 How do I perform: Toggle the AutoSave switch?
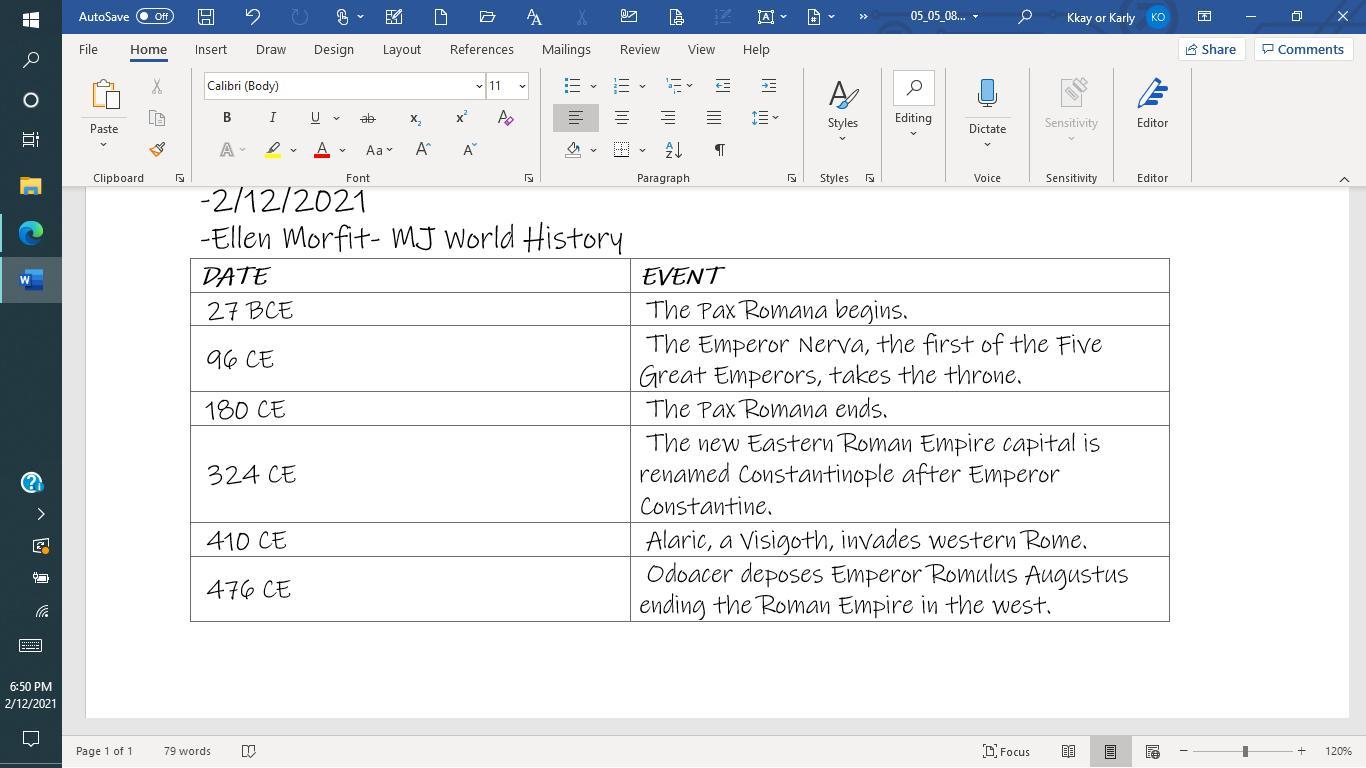[155, 16]
